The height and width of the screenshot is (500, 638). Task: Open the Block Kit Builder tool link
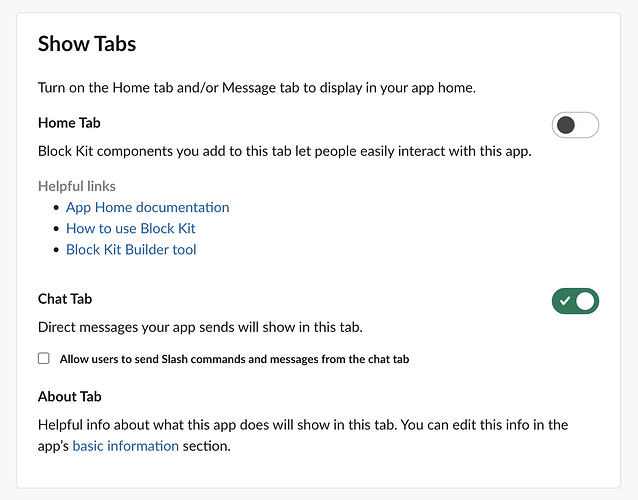click(131, 249)
